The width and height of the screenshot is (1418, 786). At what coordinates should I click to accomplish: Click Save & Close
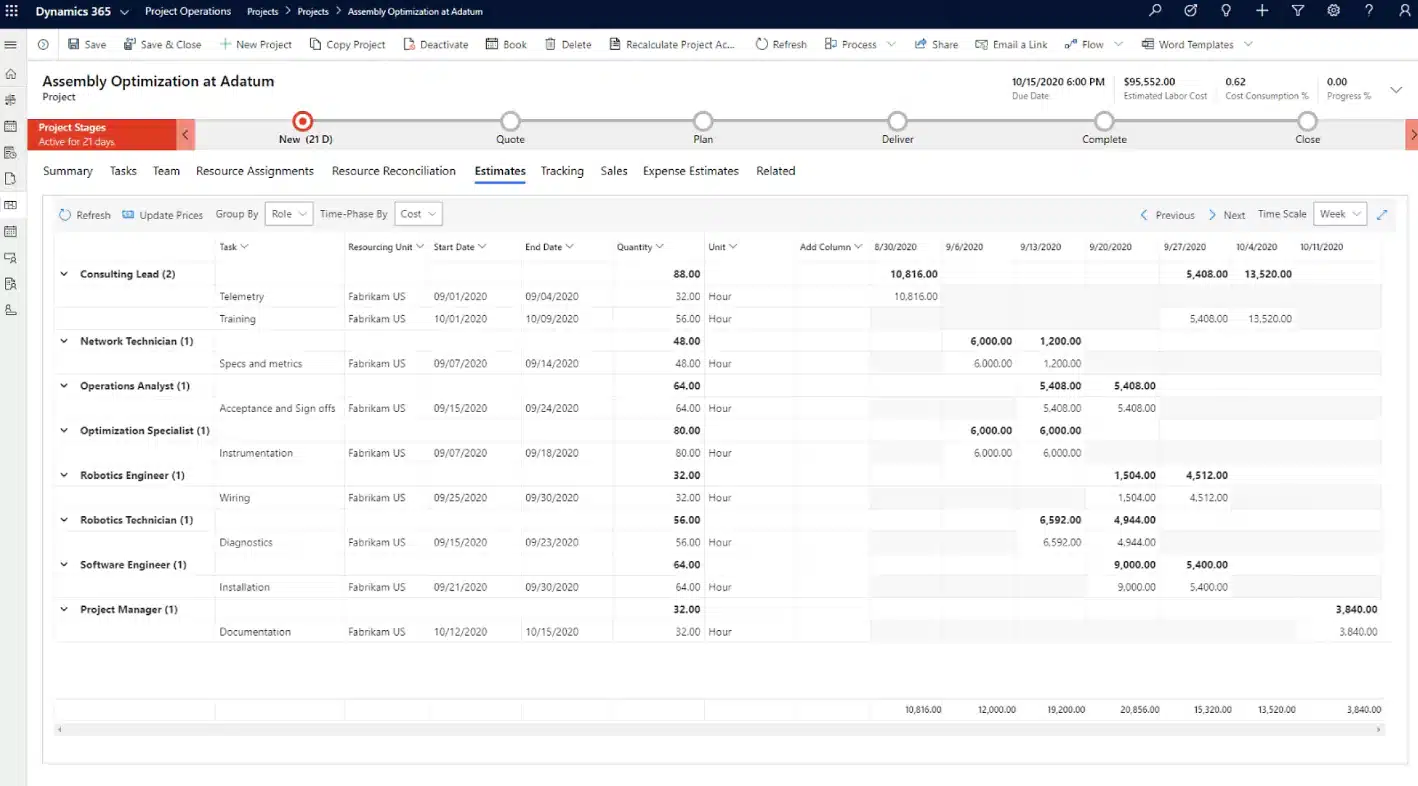pos(162,44)
